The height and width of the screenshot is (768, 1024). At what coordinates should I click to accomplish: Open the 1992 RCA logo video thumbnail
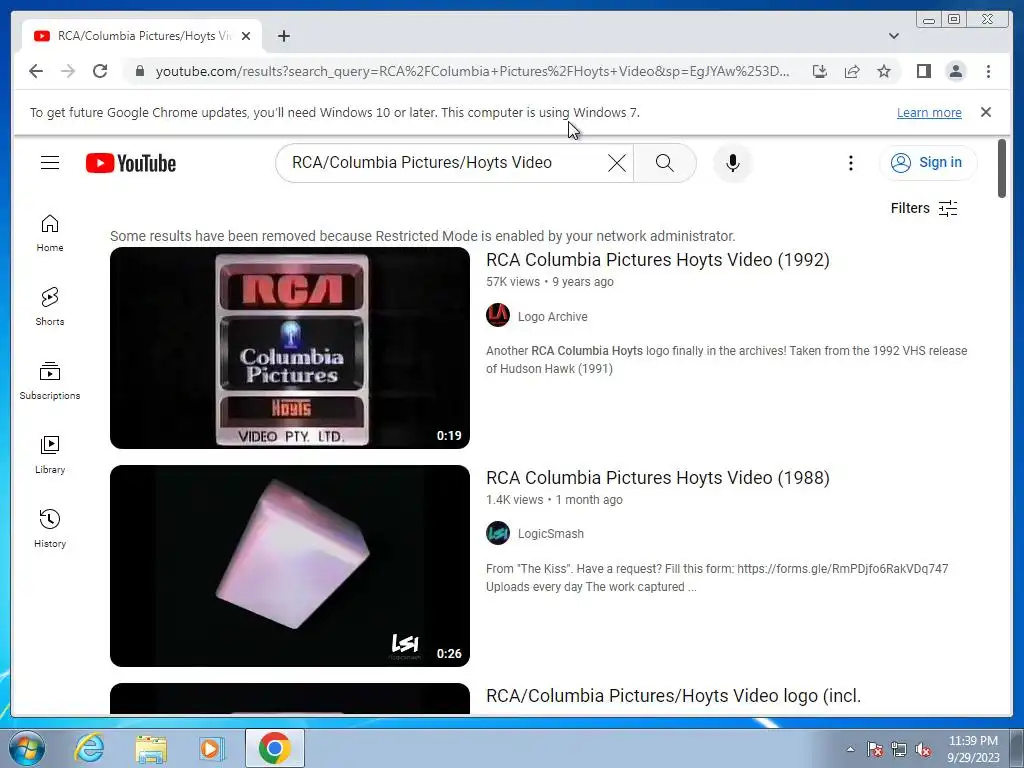coord(290,348)
